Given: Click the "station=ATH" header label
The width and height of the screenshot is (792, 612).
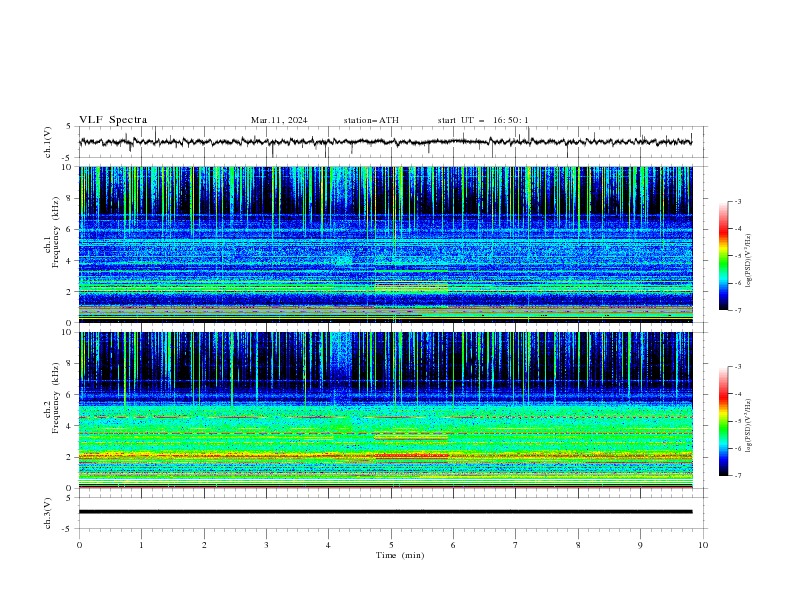Looking at the screenshot, I should coord(371,120).
